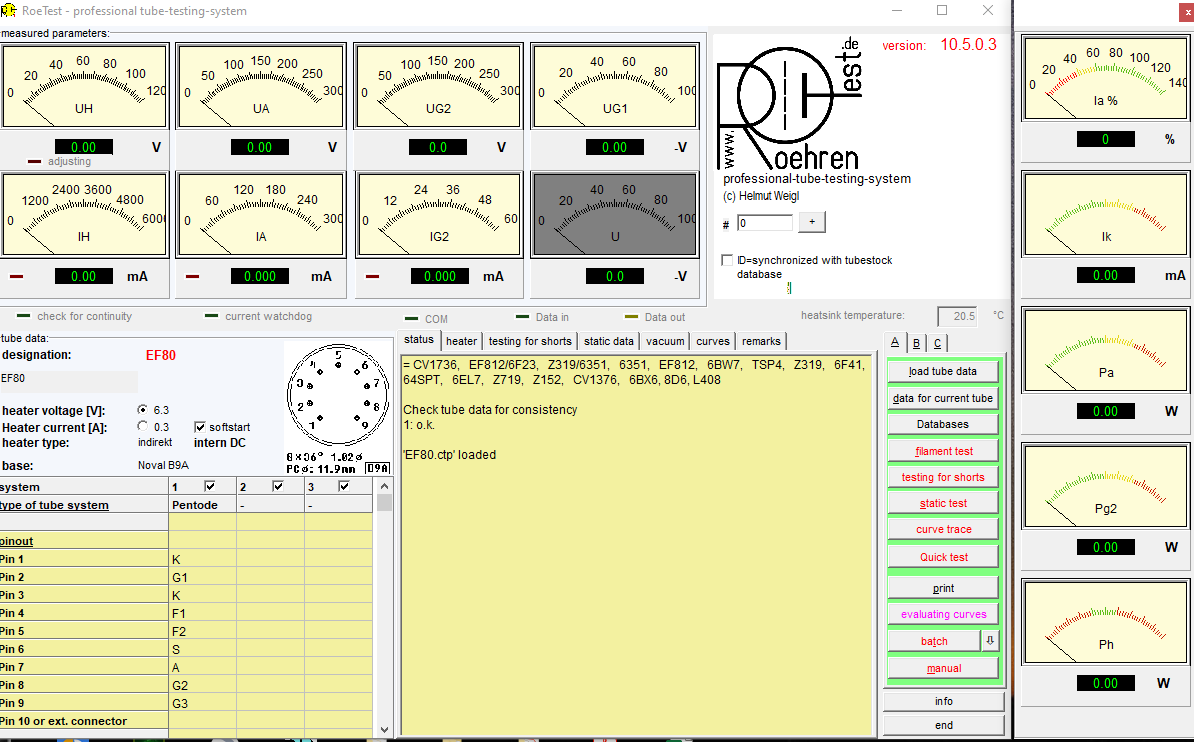Click the Ia % gauge
Viewport: 1194px width, 742px height.
(1106, 78)
